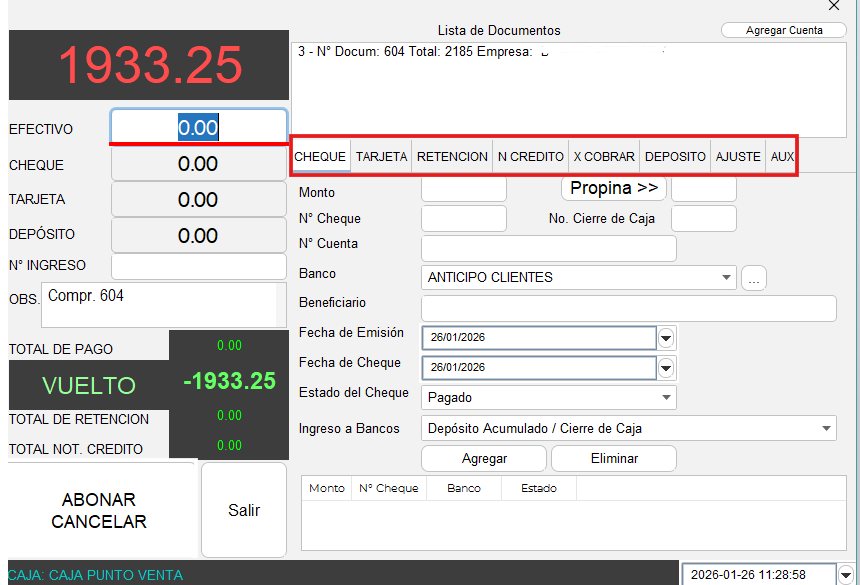Image resolution: width=860 pixels, height=585 pixels.
Task: Go to the DEPOSITO tab
Action: [x=675, y=157]
